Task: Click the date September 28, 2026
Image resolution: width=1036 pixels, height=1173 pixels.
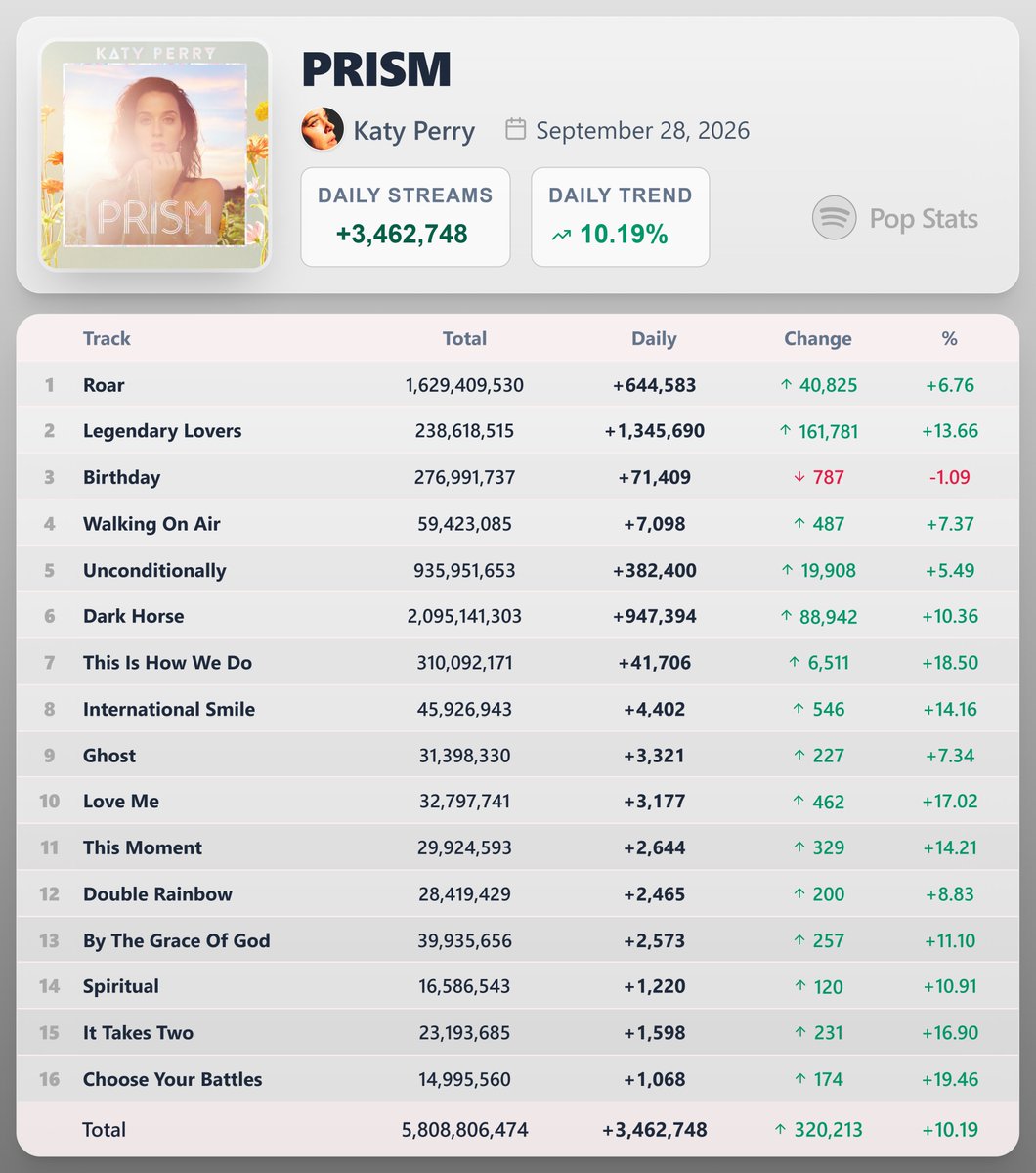Action: coord(643,130)
